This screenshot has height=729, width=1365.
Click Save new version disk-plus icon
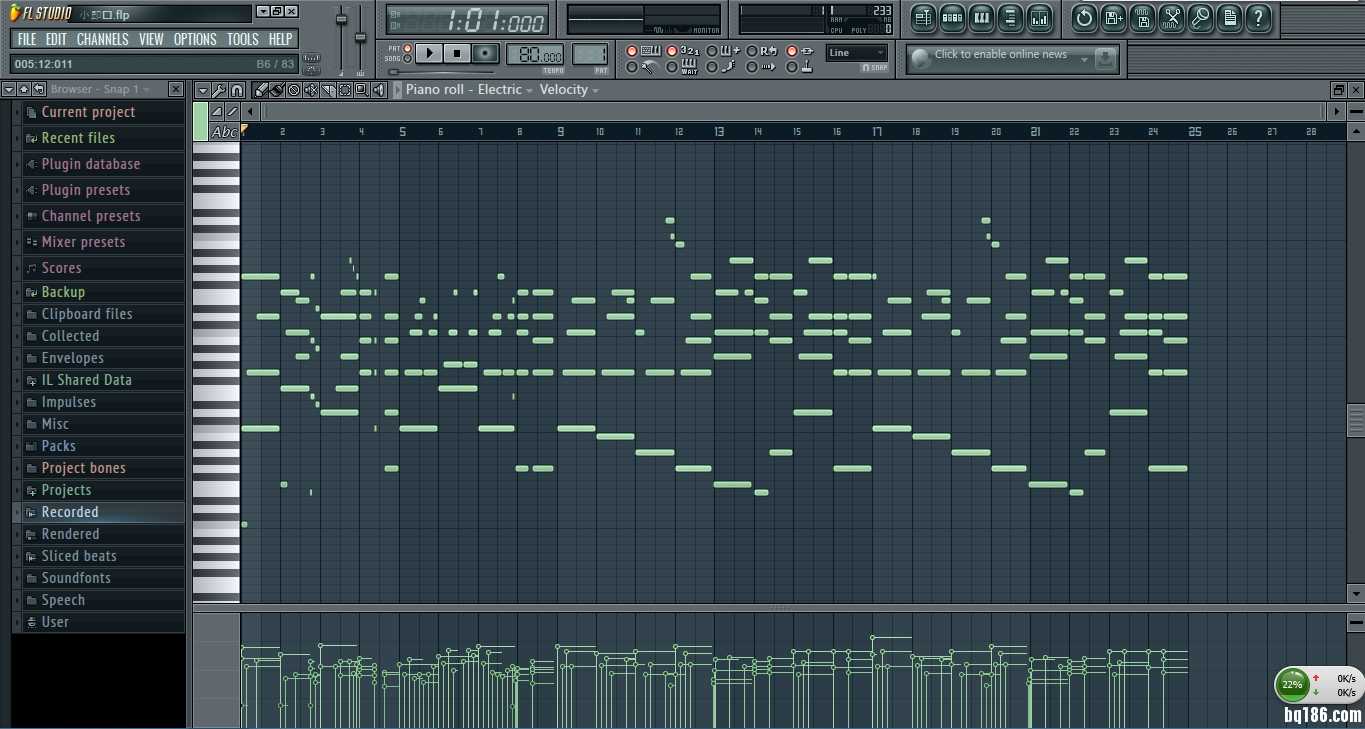(1113, 17)
